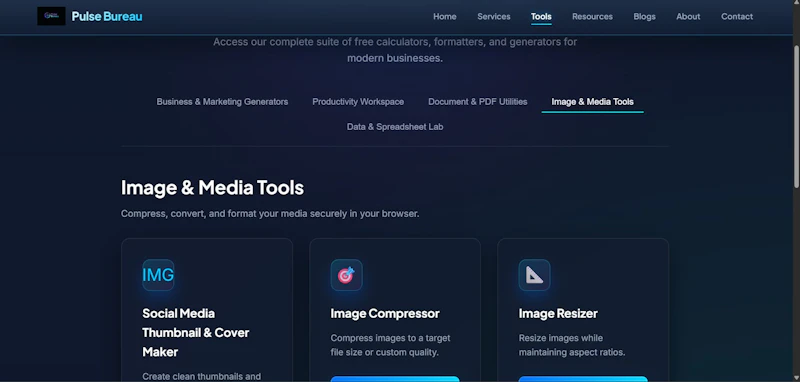Click 'Create clean thumbnails and' description text
The height and width of the screenshot is (382, 800).
(202, 376)
